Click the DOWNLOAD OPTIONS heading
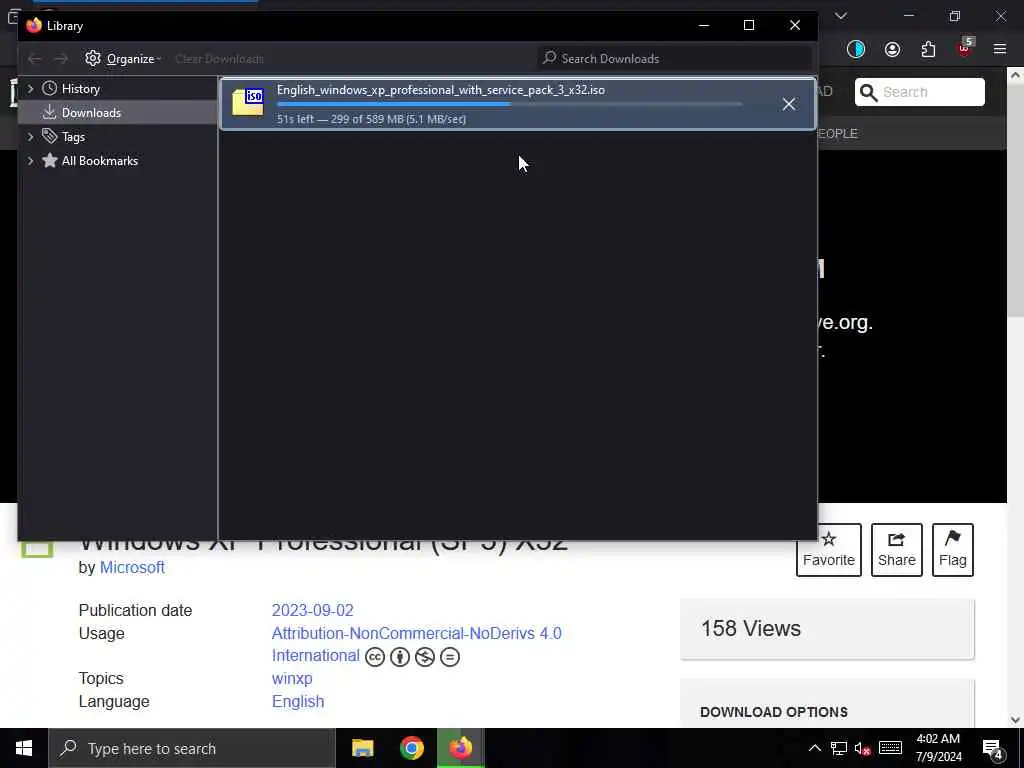The width and height of the screenshot is (1024, 768). pos(774,712)
